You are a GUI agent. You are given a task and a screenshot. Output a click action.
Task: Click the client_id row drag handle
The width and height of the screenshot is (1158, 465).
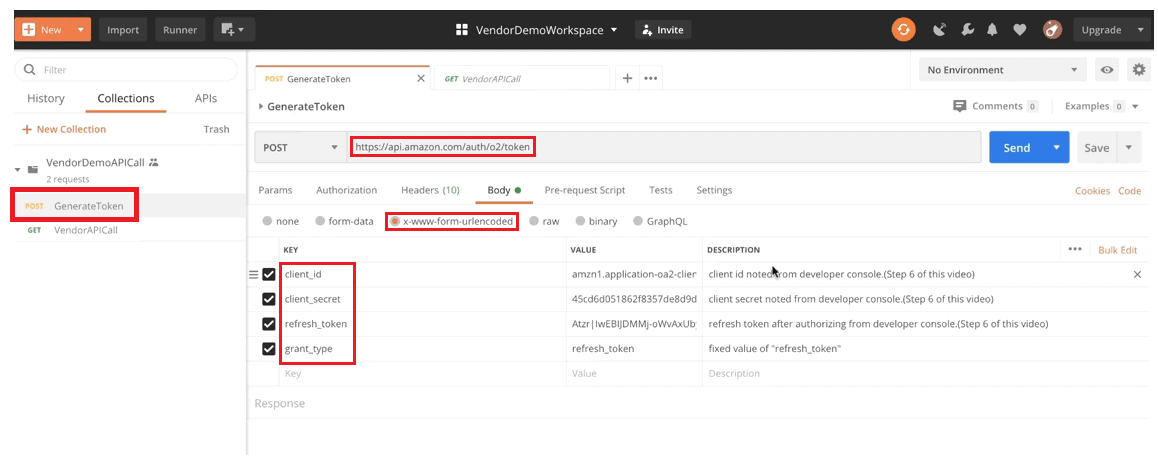click(x=253, y=275)
